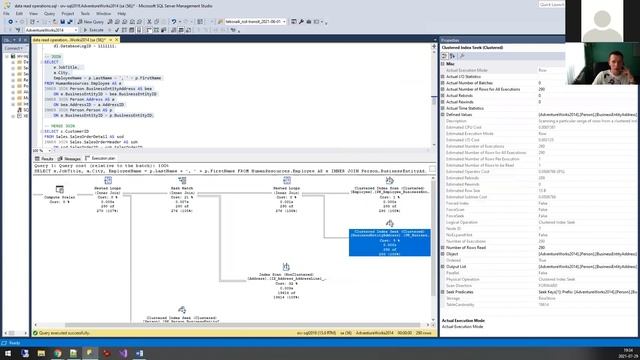Open the Tools menu
The image size is (640, 360).
click(85, 13)
